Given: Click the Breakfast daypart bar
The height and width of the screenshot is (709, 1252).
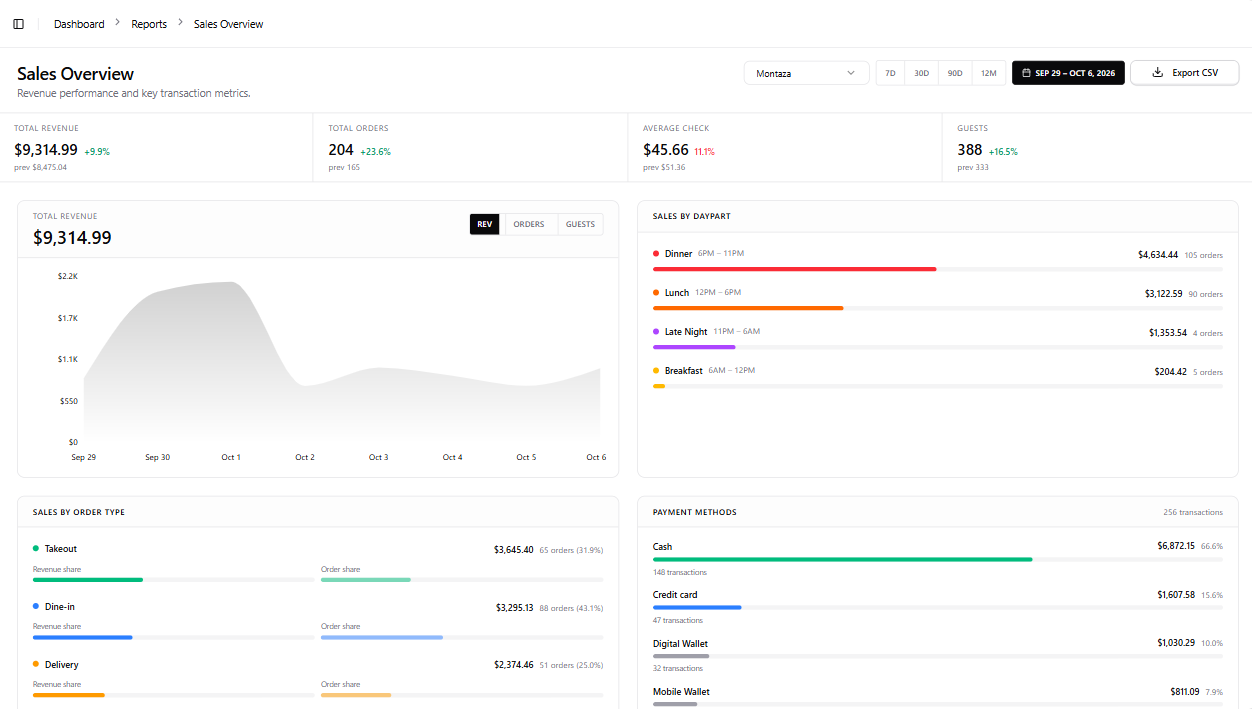Looking at the screenshot, I should [937, 386].
